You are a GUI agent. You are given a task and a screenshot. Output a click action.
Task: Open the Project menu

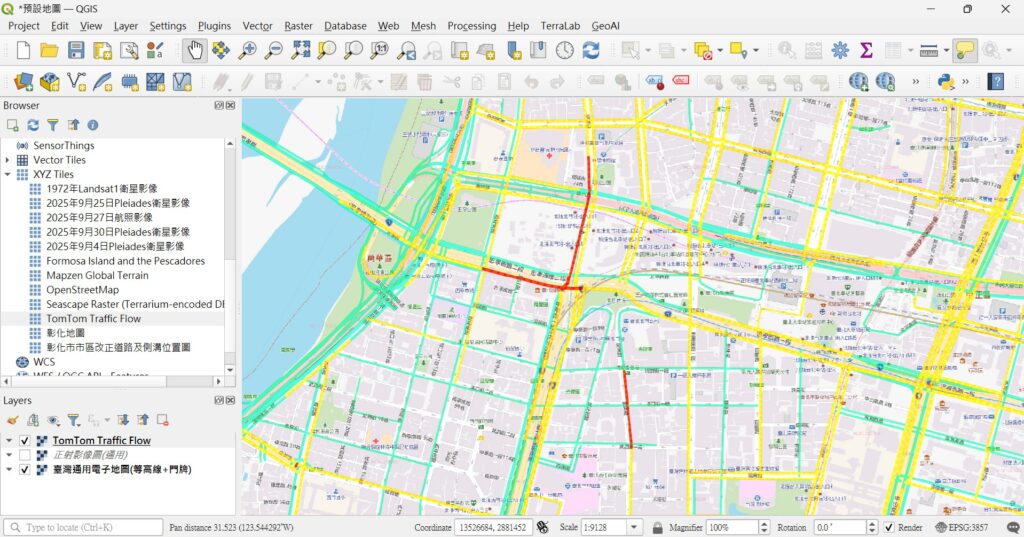click(24, 25)
